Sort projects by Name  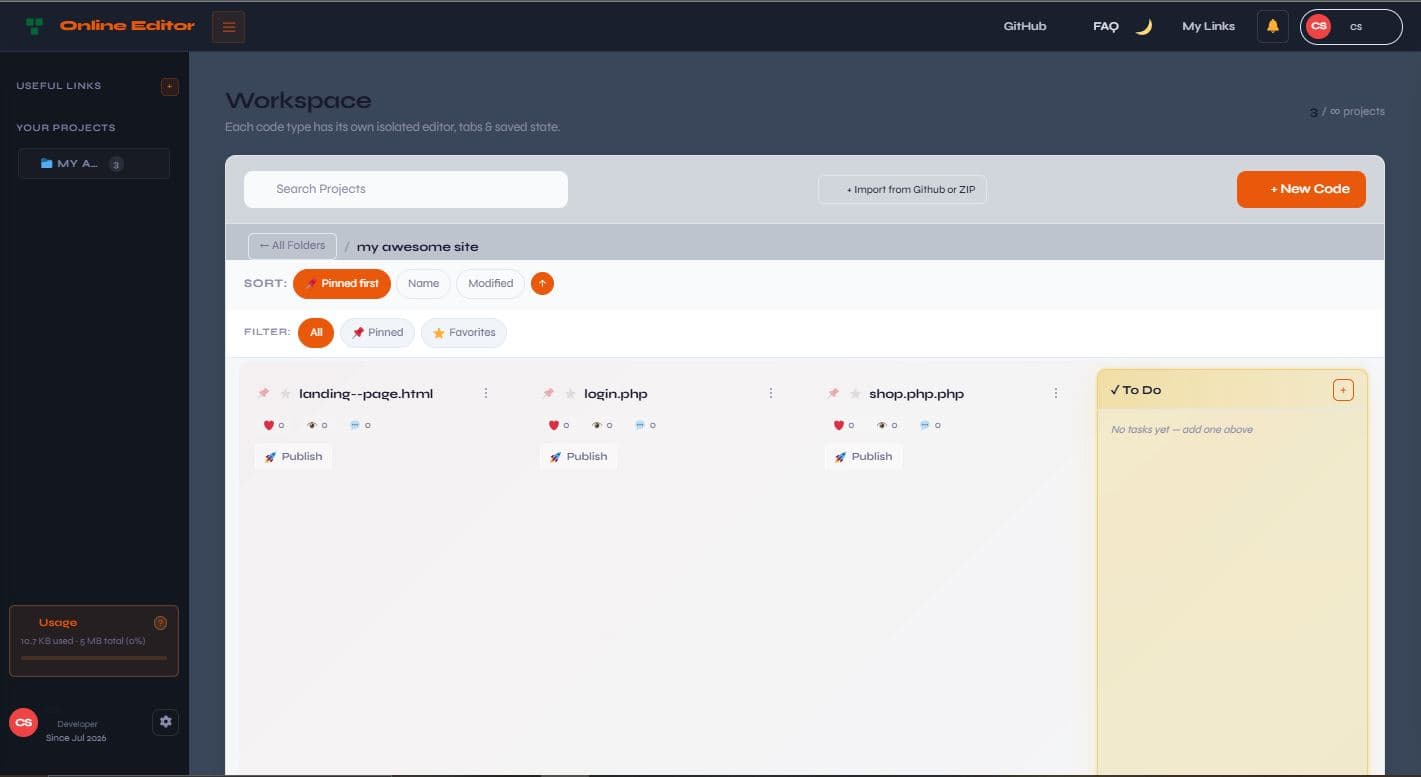(424, 283)
